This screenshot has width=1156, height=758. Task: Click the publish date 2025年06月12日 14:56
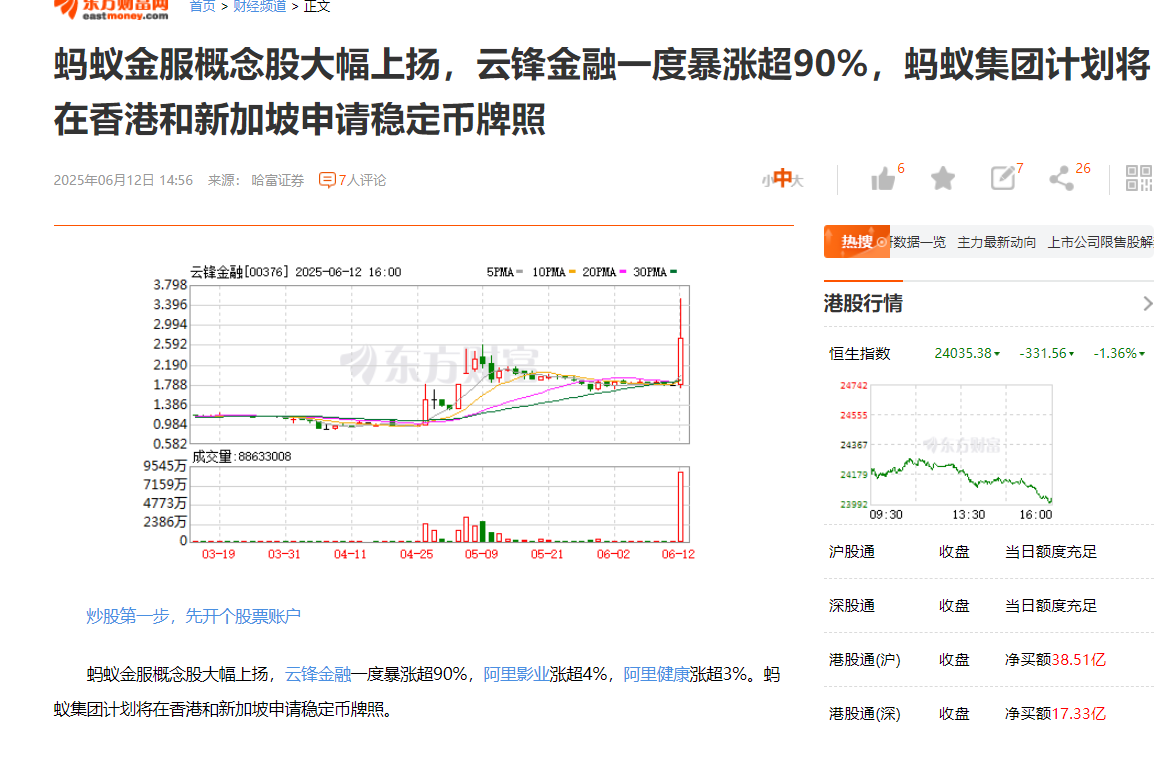[123, 181]
